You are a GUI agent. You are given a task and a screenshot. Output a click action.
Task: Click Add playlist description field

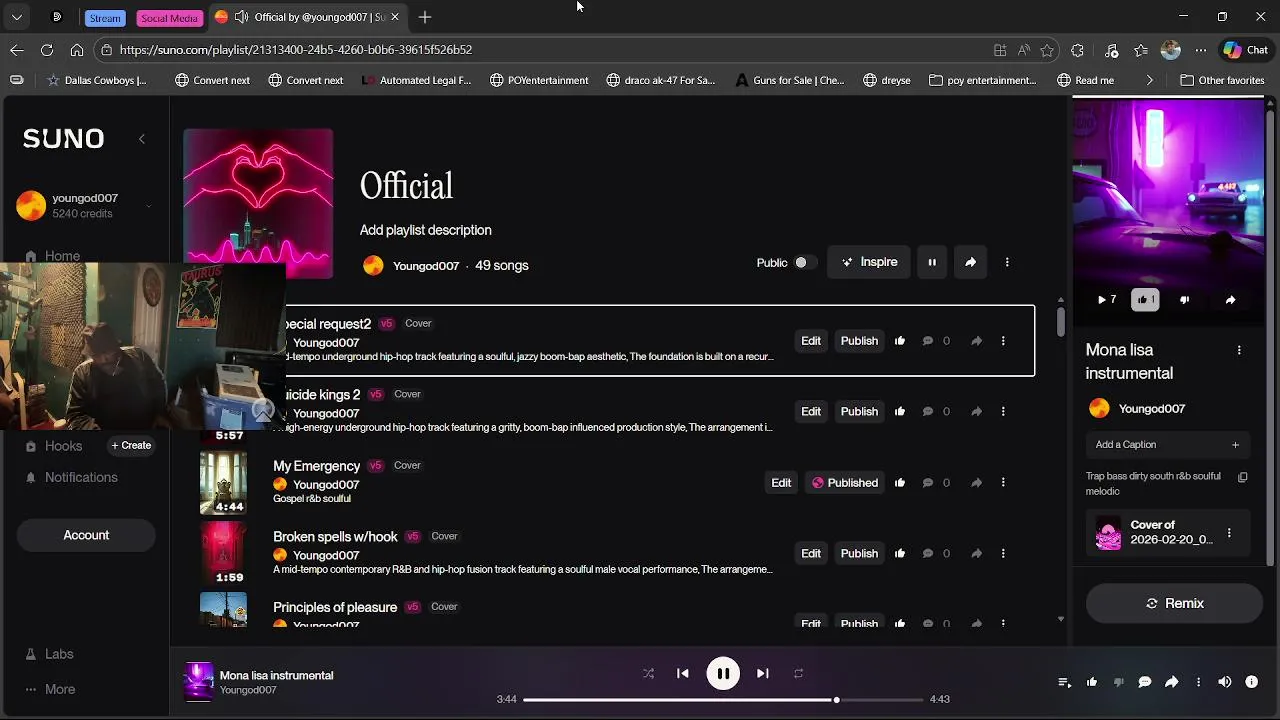[426, 230]
